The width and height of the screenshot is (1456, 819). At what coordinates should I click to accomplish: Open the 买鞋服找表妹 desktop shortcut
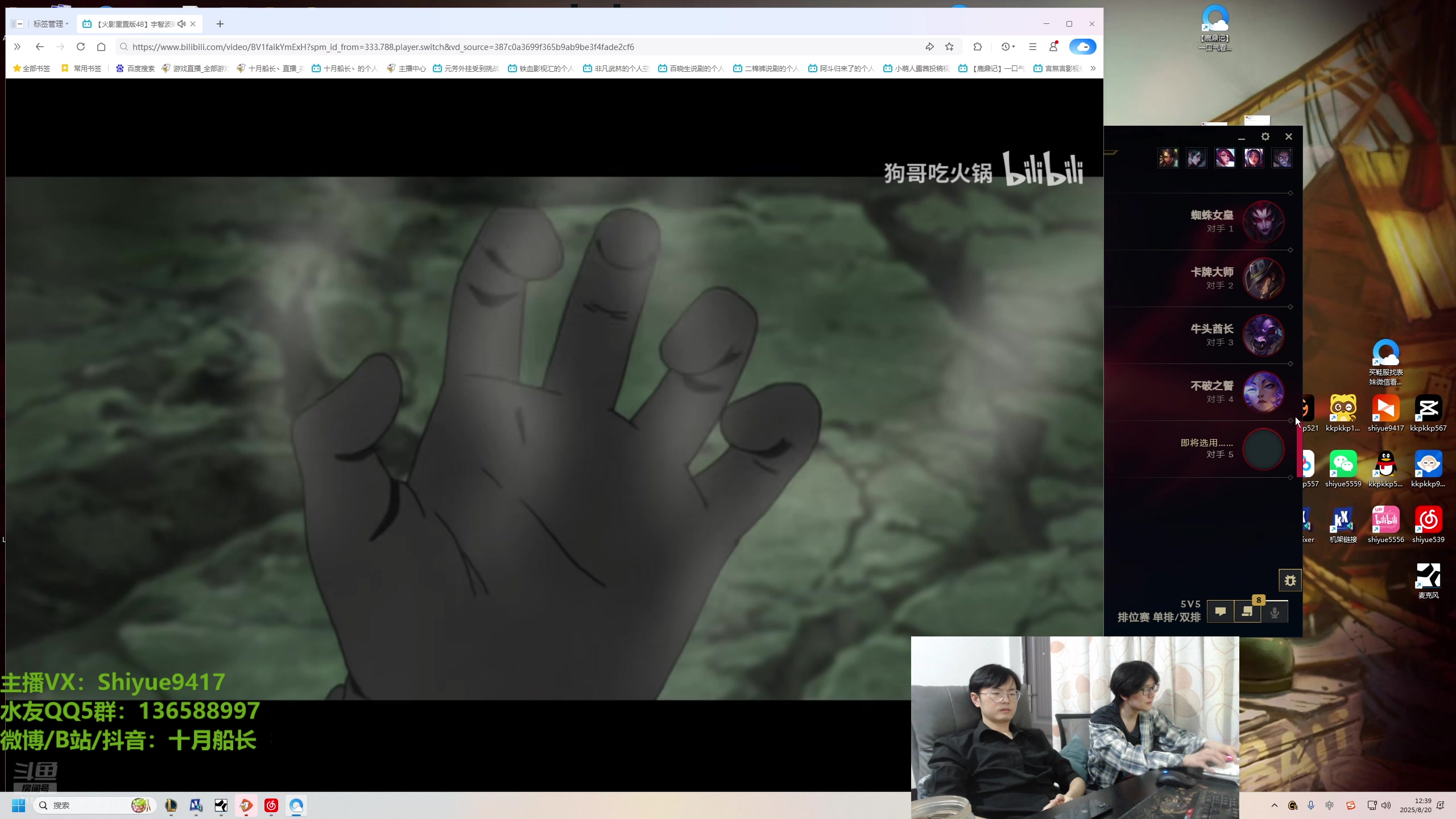pyautogui.click(x=1385, y=363)
